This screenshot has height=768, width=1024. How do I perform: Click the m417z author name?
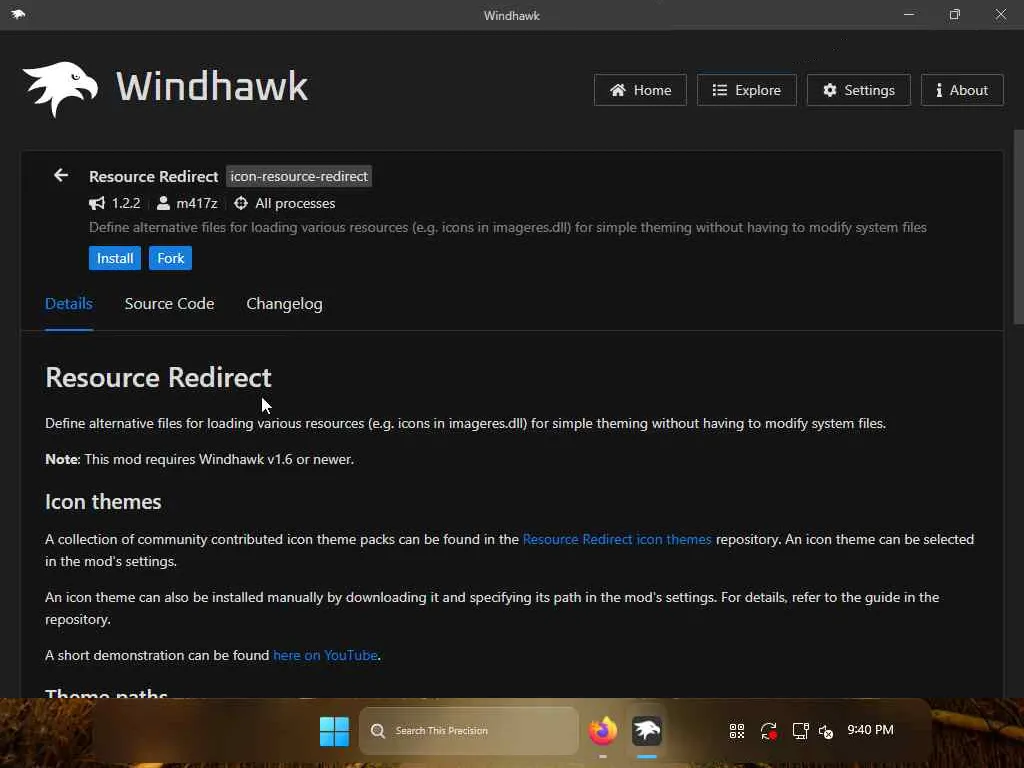click(197, 203)
